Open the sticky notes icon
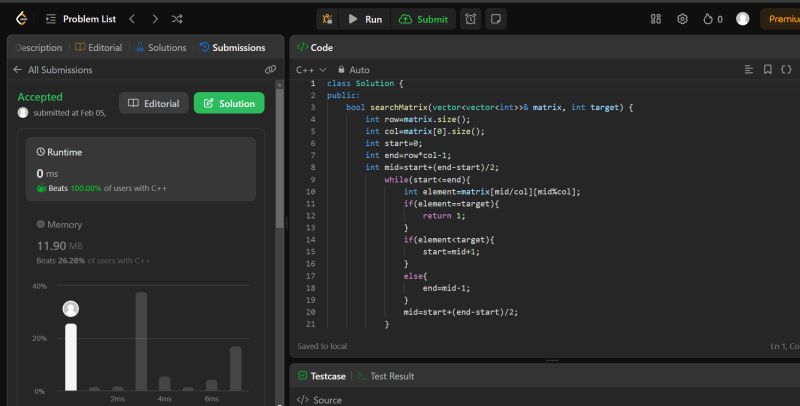Screen dimensions: 800x406 pos(494,19)
